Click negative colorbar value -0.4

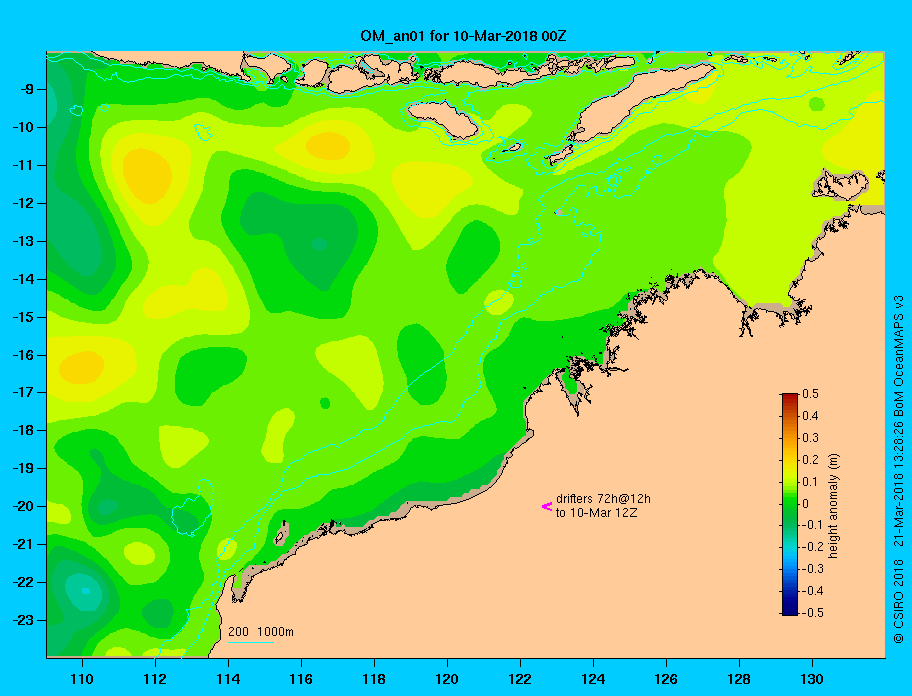click(813, 591)
